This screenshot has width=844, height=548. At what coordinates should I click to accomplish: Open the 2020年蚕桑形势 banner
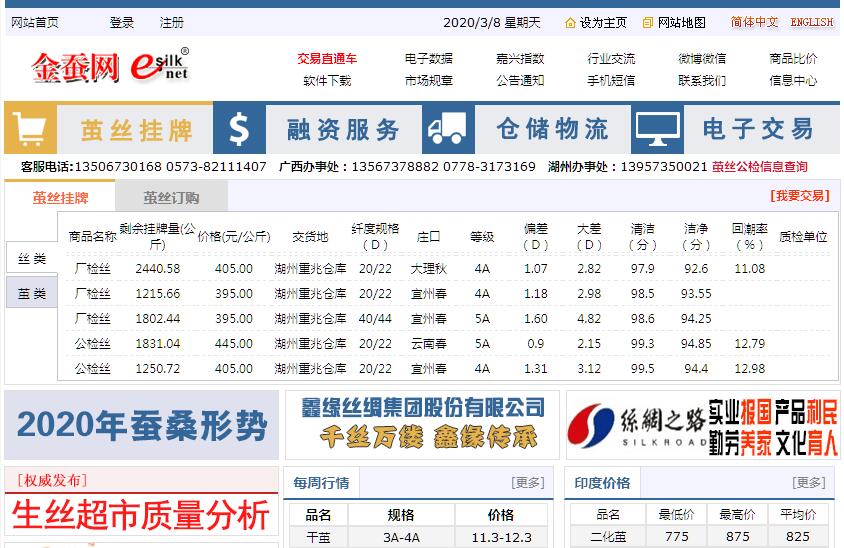pyautogui.click(x=141, y=425)
